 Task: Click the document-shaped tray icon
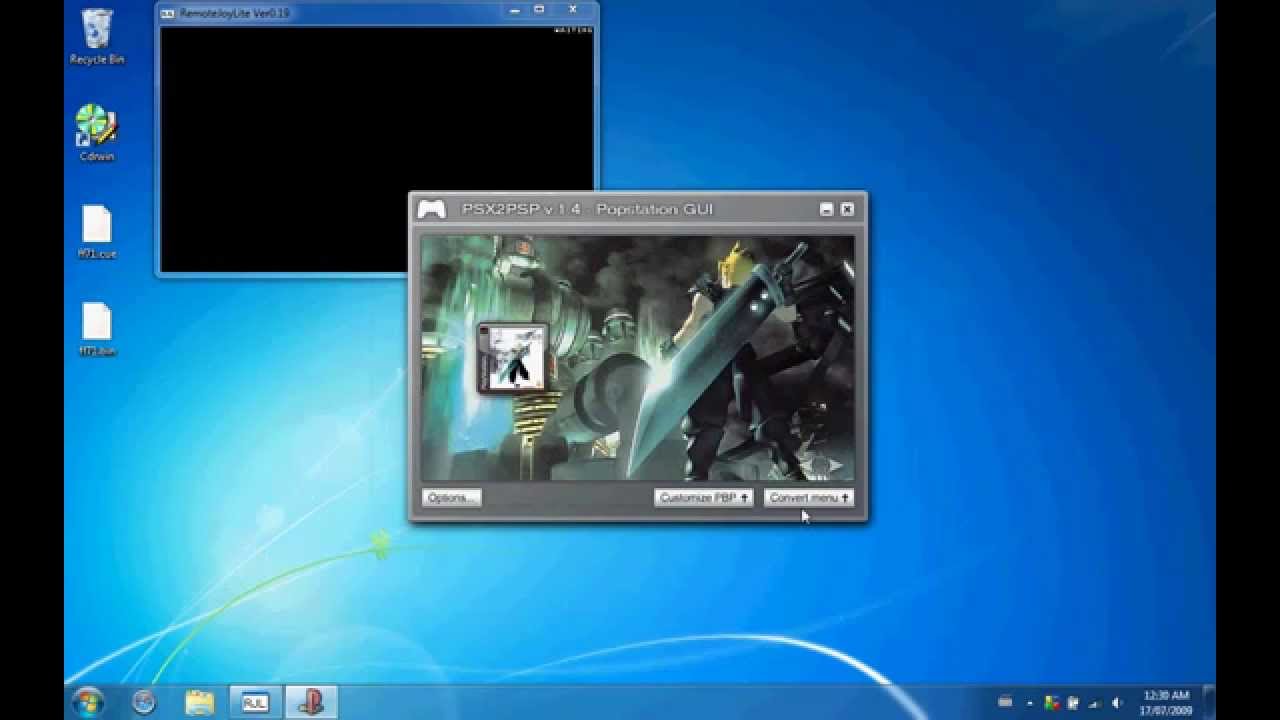(1073, 702)
